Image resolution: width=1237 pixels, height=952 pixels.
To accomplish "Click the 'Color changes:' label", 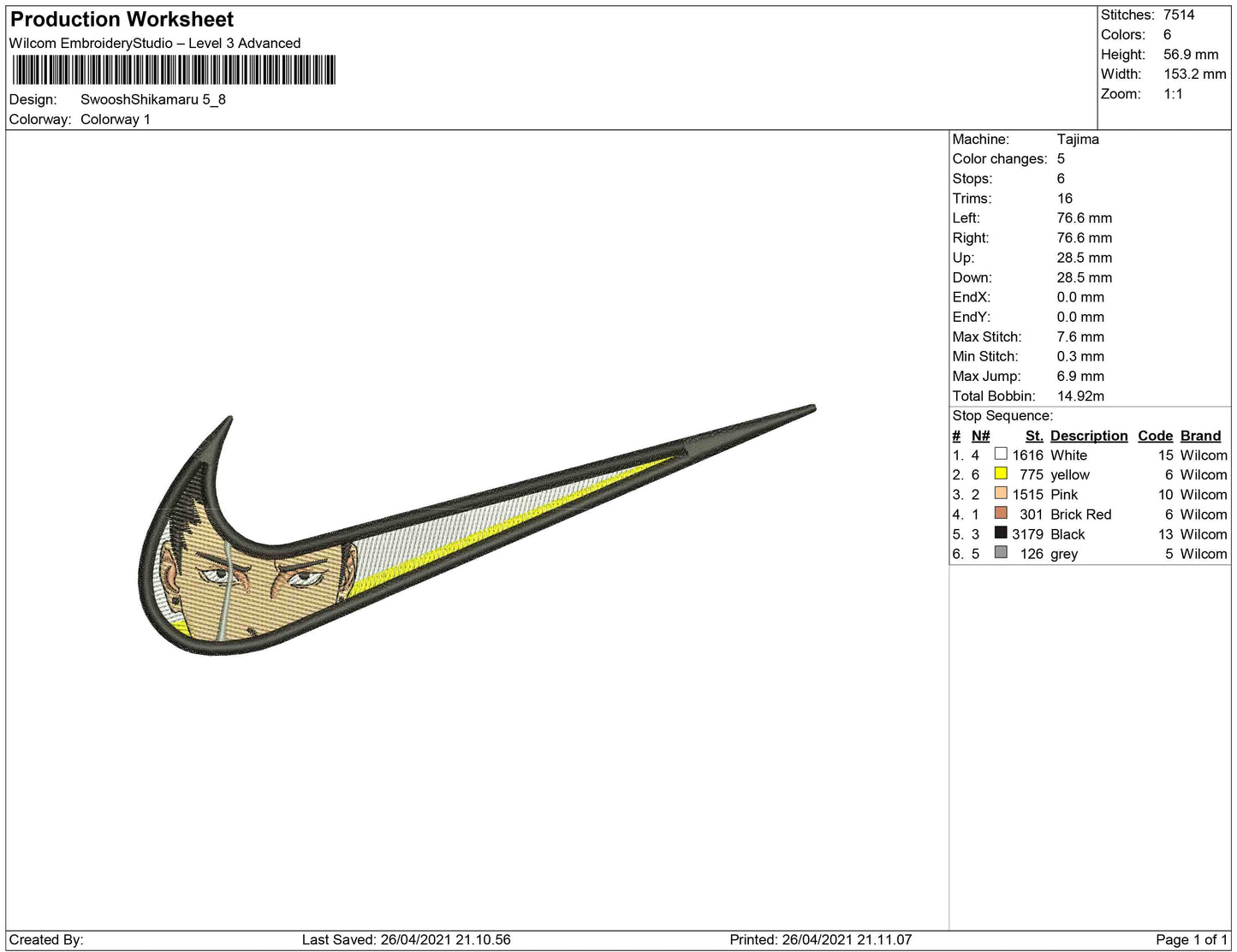I will (x=1000, y=159).
